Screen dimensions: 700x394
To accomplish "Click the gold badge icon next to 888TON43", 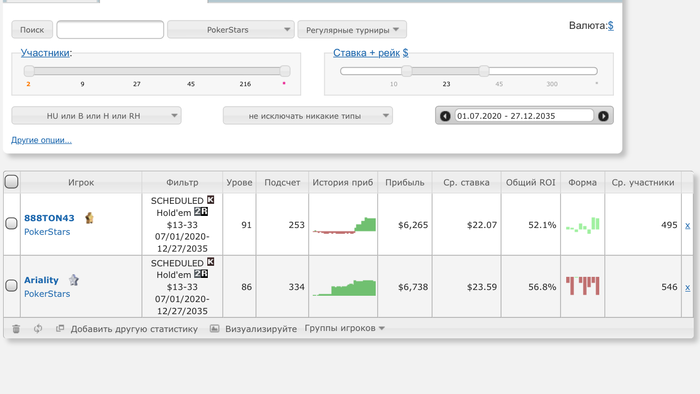I will [89, 218].
